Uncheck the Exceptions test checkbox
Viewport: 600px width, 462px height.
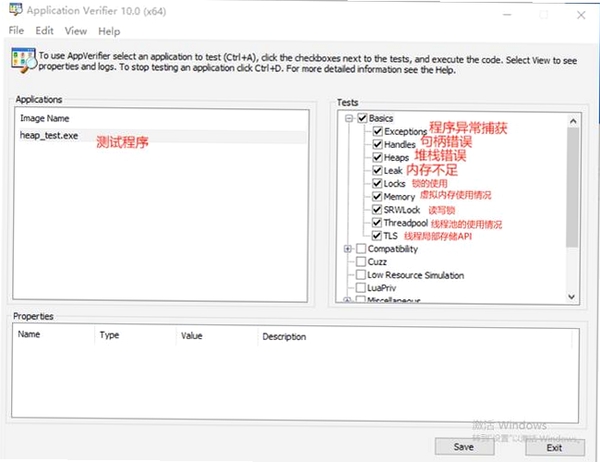[377, 131]
